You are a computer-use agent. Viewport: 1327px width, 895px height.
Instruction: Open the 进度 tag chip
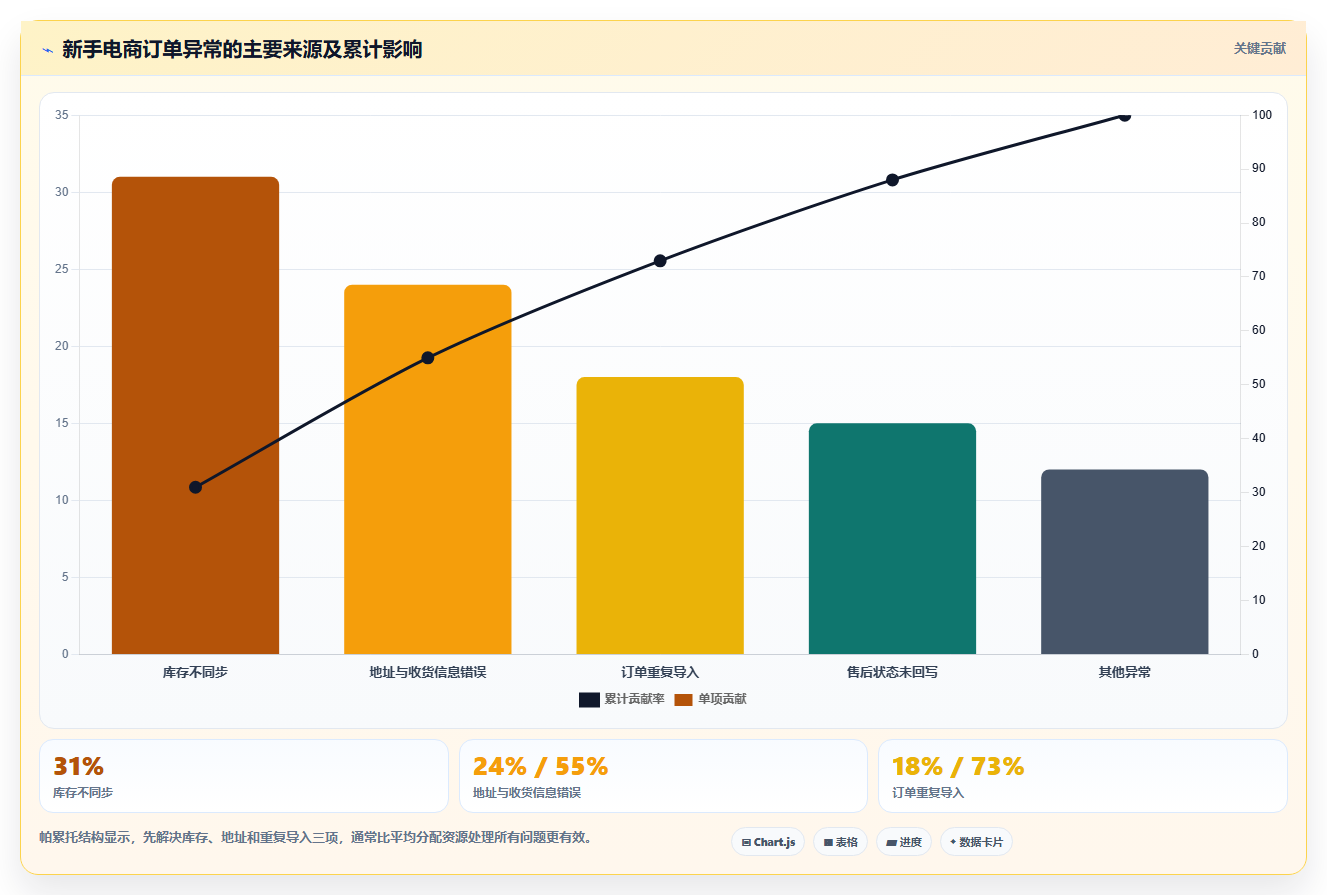click(904, 842)
